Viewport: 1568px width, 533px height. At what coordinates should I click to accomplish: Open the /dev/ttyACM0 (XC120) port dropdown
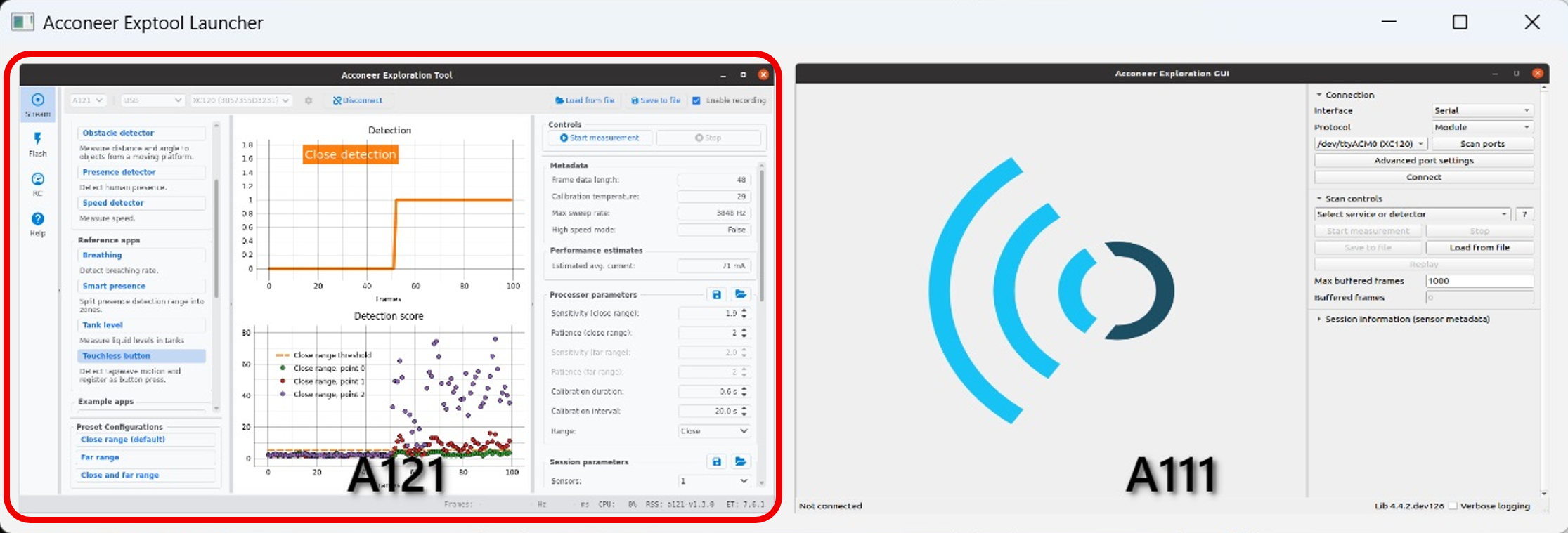click(1371, 144)
